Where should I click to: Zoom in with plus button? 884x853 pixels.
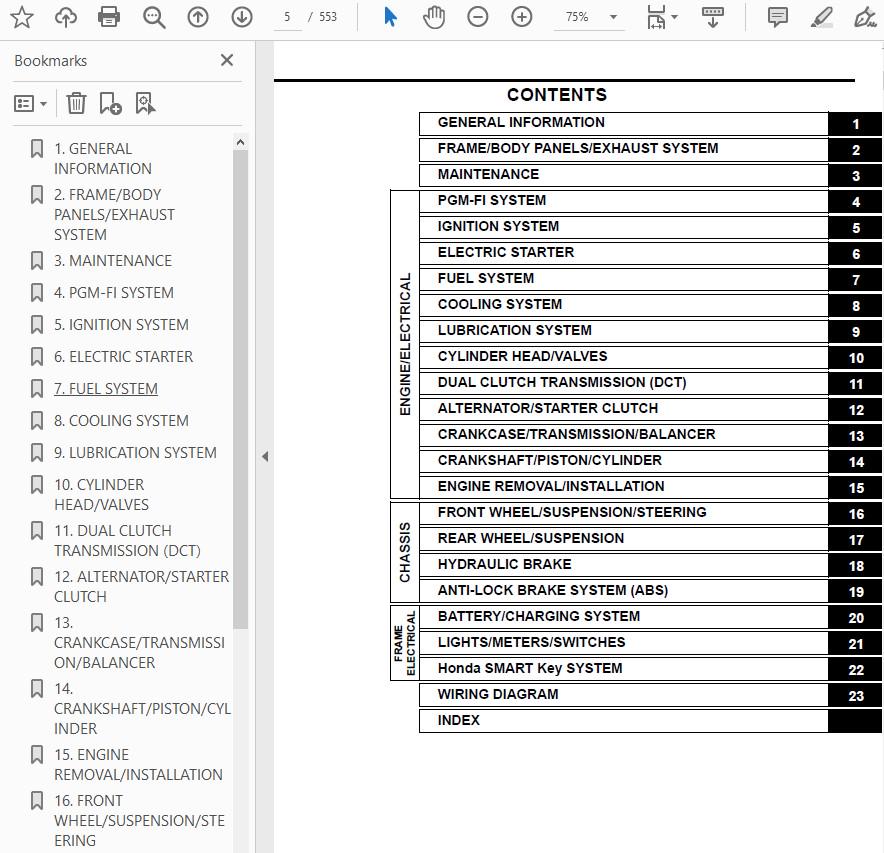pos(521,17)
